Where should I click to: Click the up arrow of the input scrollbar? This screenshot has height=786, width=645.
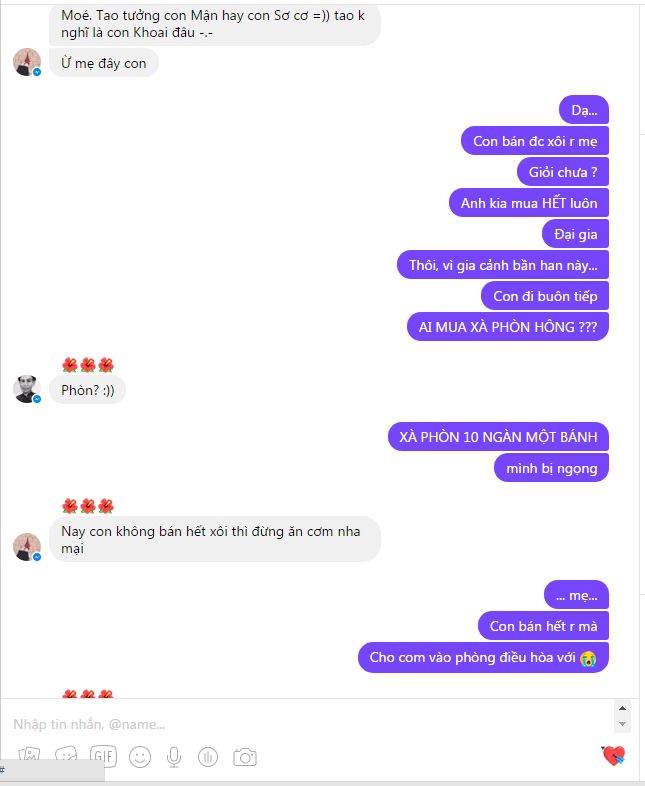pyautogui.click(x=622, y=708)
